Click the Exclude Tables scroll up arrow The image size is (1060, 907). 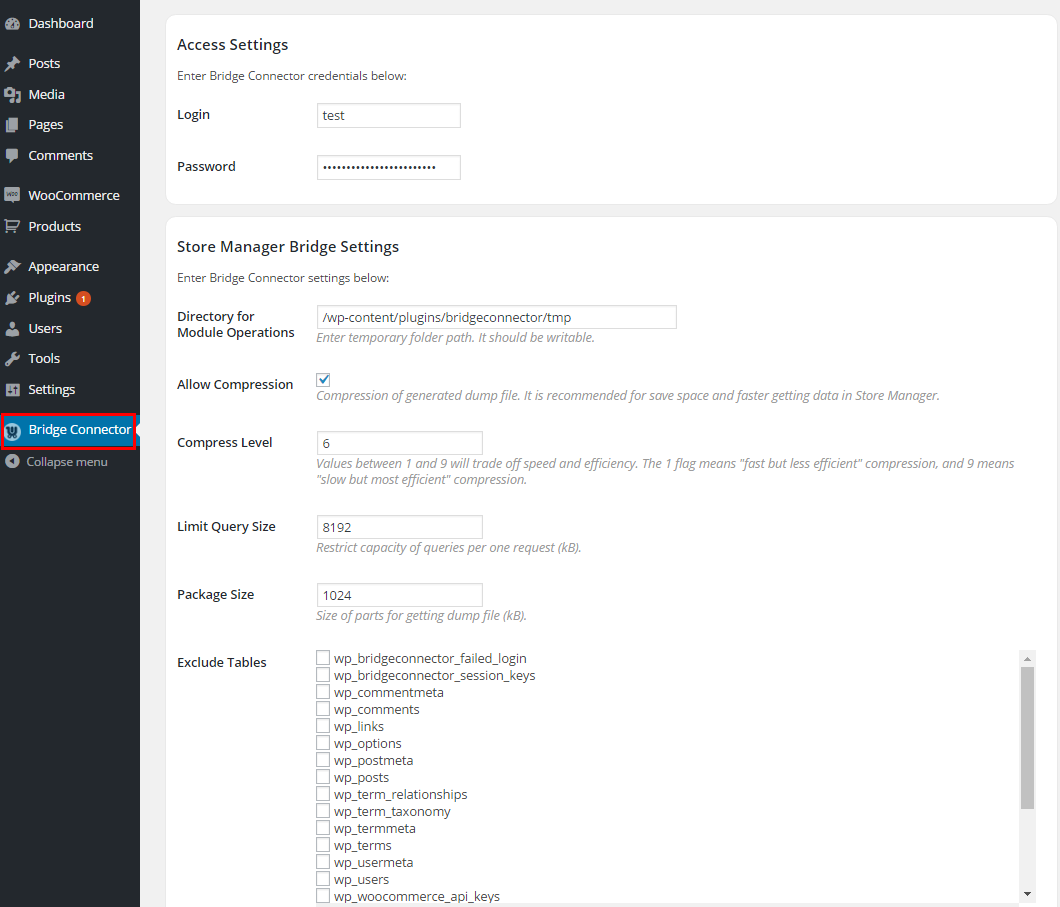pyautogui.click(x=1028, y=659)
